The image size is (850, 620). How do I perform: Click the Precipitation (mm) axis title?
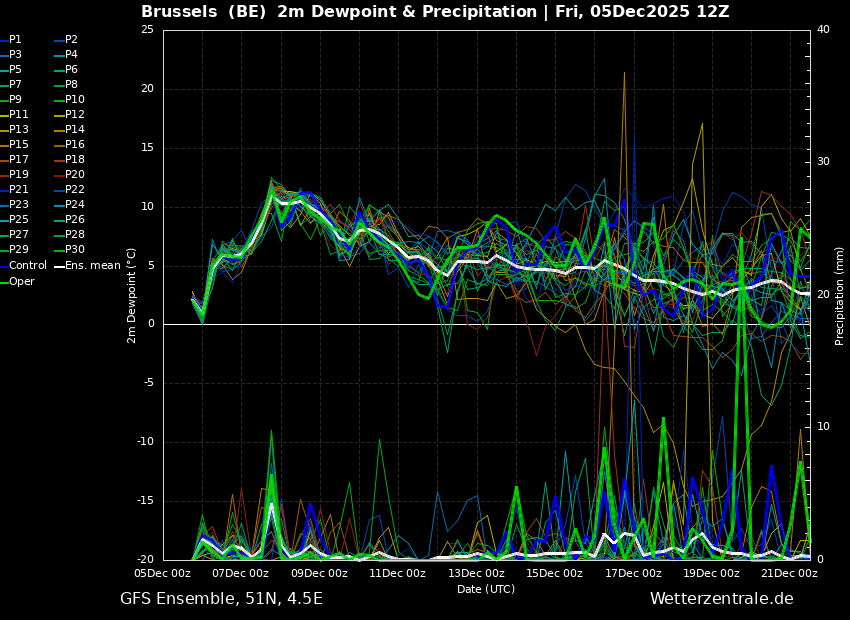tap(840, 295)
